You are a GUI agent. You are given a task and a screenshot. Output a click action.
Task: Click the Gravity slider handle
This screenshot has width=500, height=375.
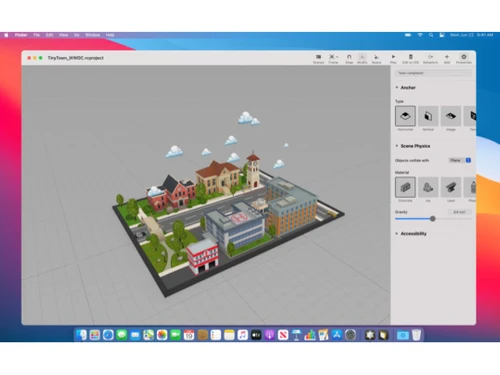[433, 219]
